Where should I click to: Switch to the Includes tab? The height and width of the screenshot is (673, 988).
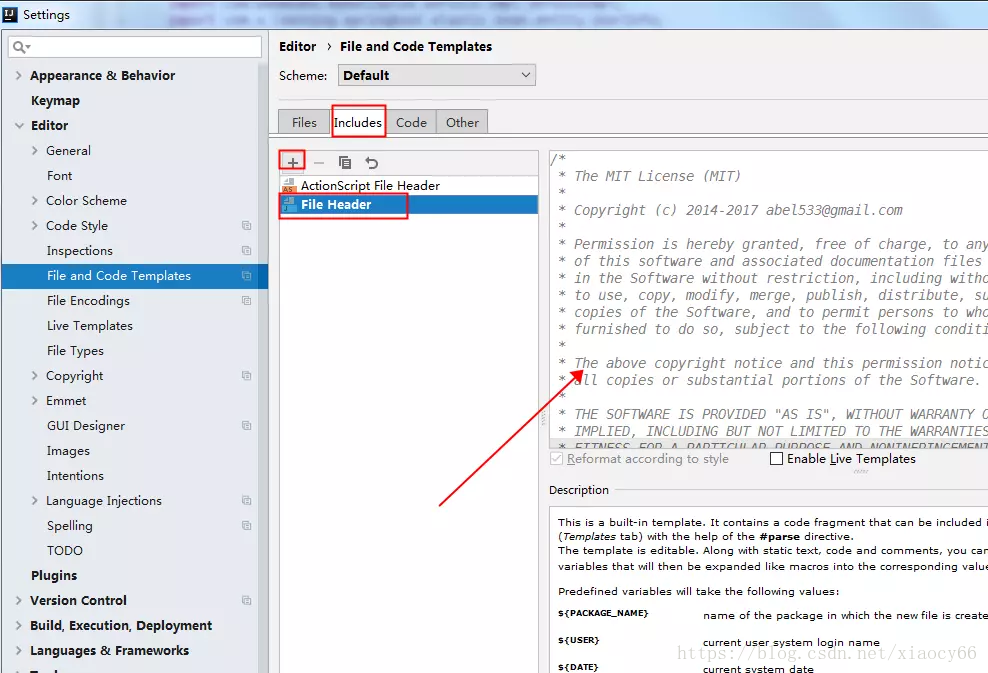click(x=358, y=122)
